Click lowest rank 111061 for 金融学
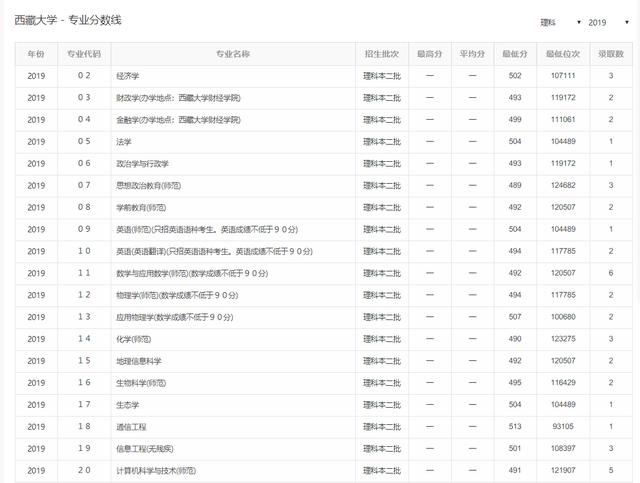This screenshot has height=483, width=640. pos(563,120)
